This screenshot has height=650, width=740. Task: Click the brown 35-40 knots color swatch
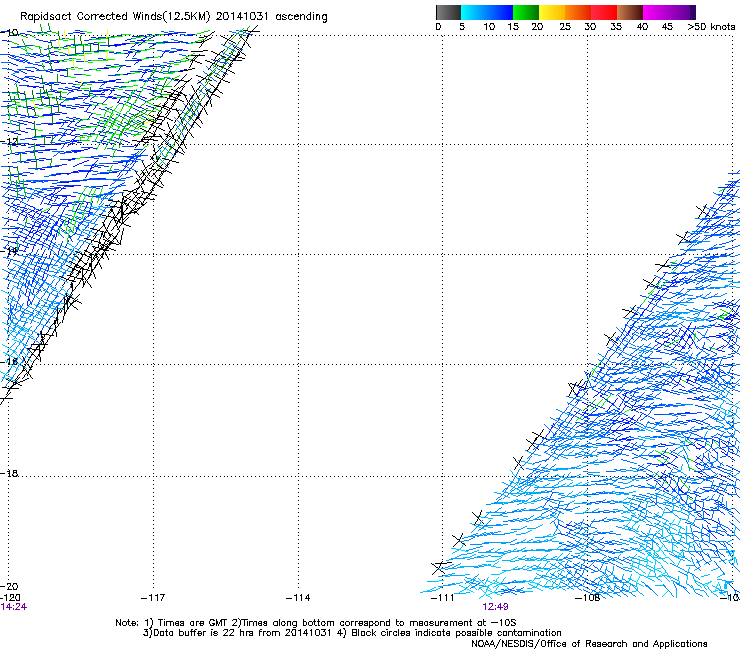pyautogui.click(x=630, y=12)
